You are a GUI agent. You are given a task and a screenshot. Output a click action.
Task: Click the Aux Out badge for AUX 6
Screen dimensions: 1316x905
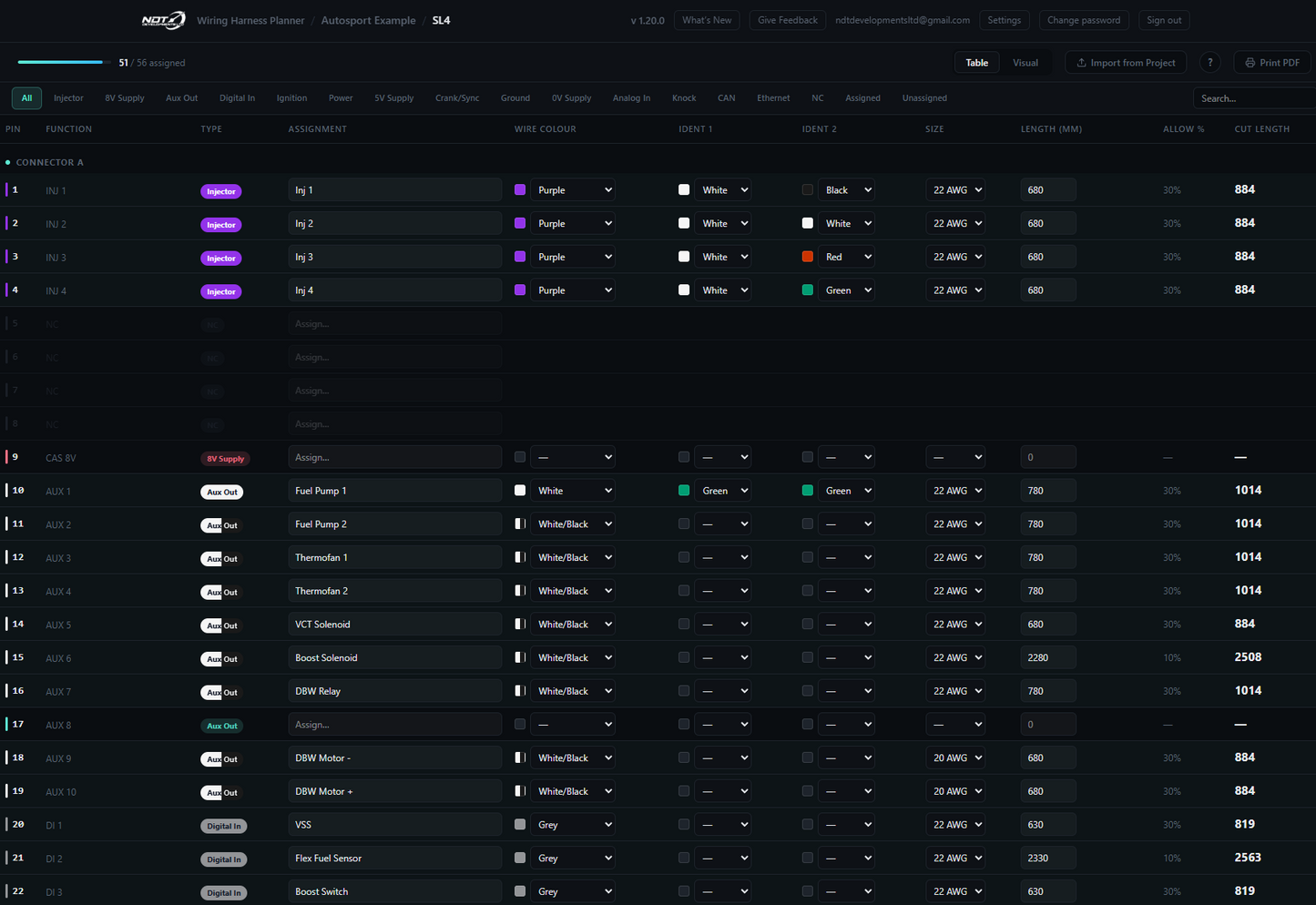(x=221, y=659)
